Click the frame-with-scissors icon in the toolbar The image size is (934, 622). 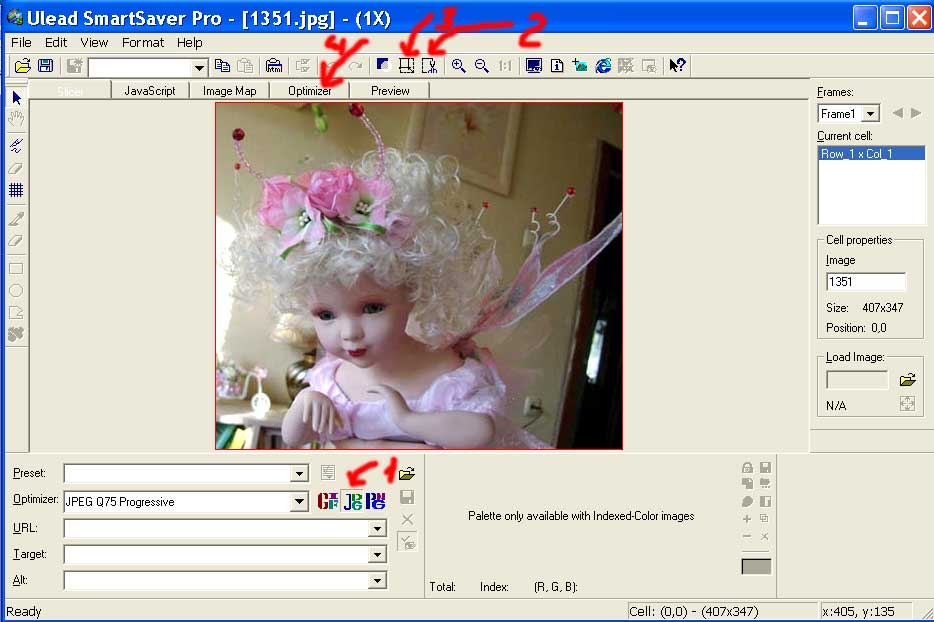(429, 66)
